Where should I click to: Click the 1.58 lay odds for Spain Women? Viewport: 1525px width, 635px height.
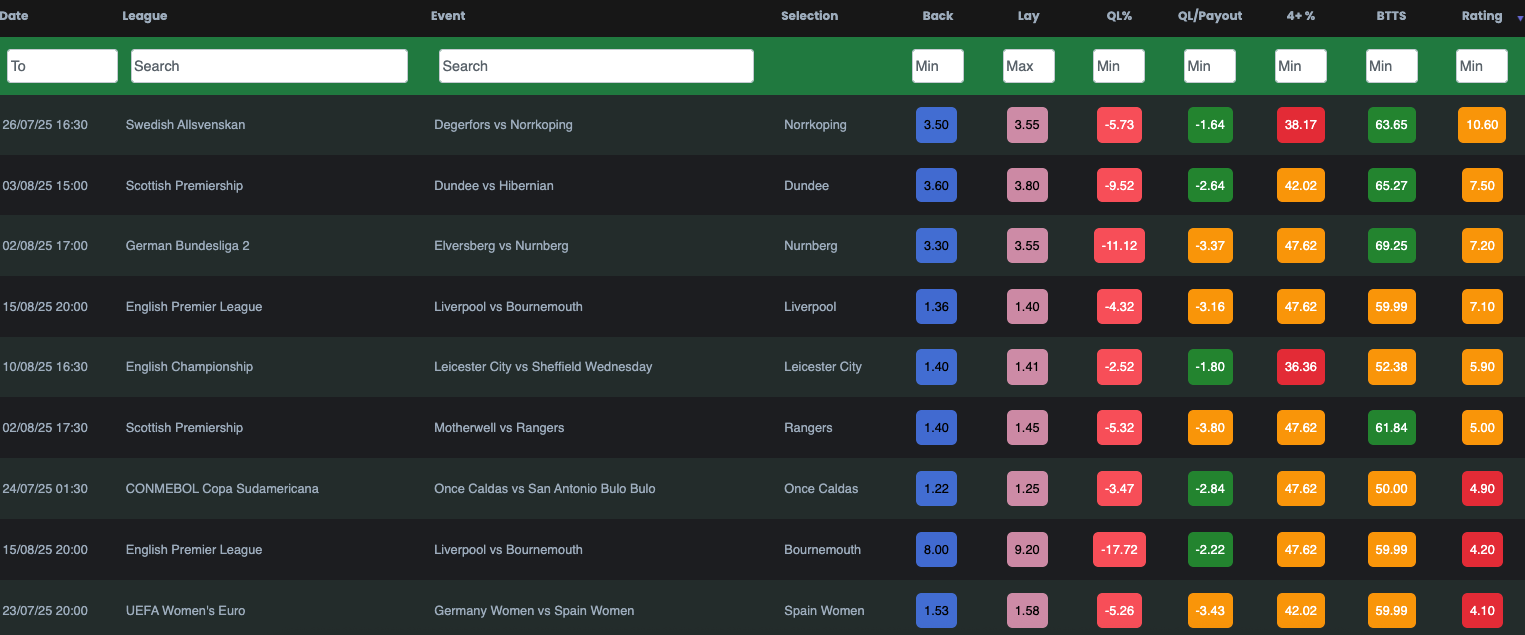pyautogui.click(x=1027, y=611)
